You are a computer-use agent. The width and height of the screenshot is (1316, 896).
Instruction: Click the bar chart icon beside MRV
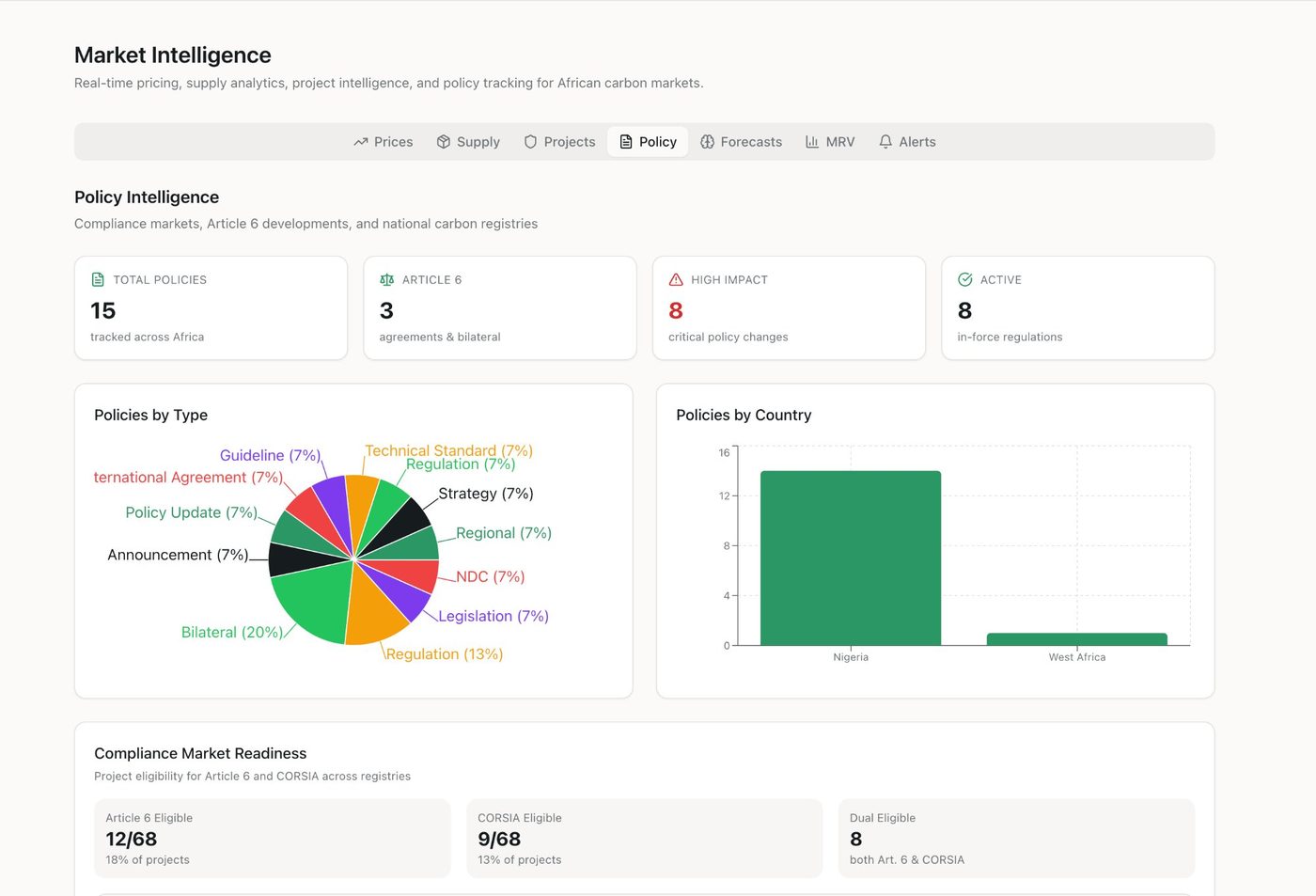812,142
